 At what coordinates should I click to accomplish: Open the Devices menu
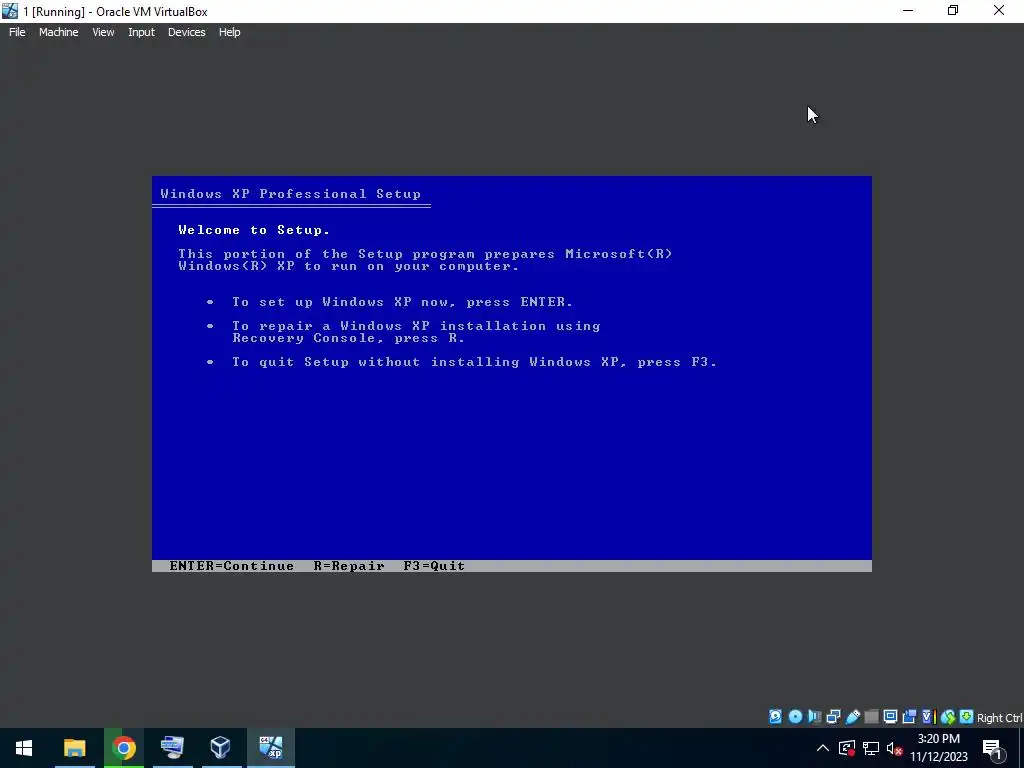coord(186,32)
